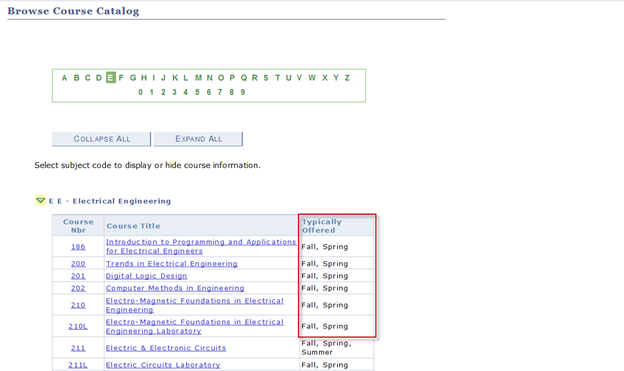Open Electric Circuits Laboratory course title
This screenshot has height=371, width=624.
pyautogui.click(x=163, y=365)
